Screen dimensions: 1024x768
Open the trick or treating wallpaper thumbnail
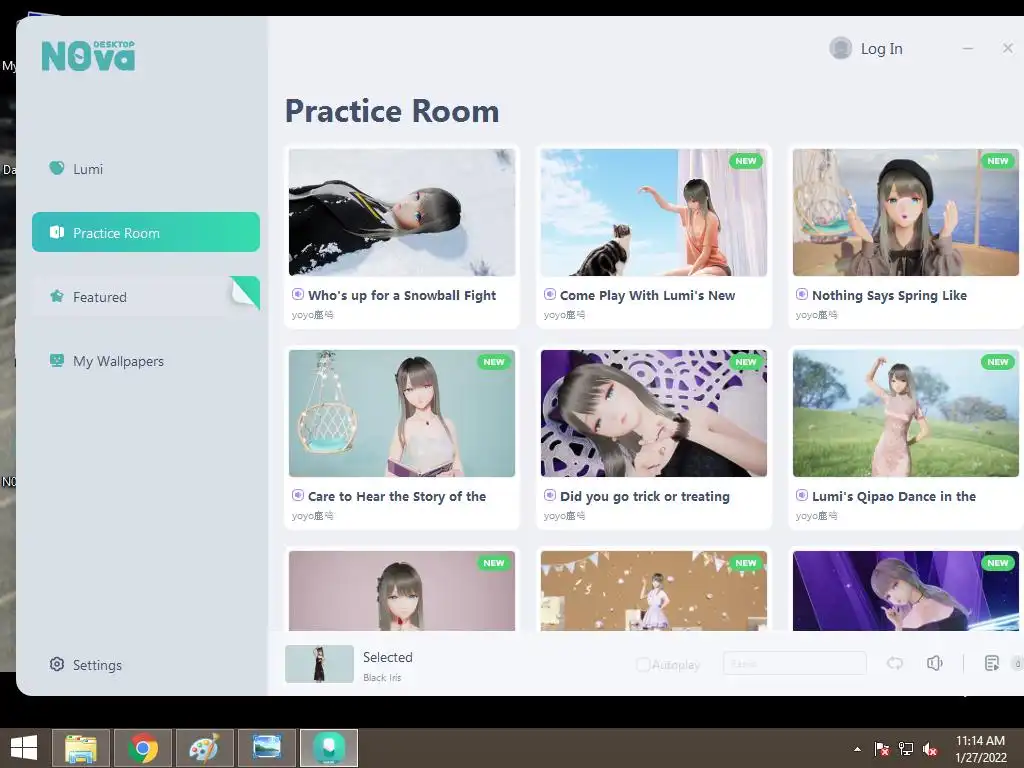click(654, 413)
